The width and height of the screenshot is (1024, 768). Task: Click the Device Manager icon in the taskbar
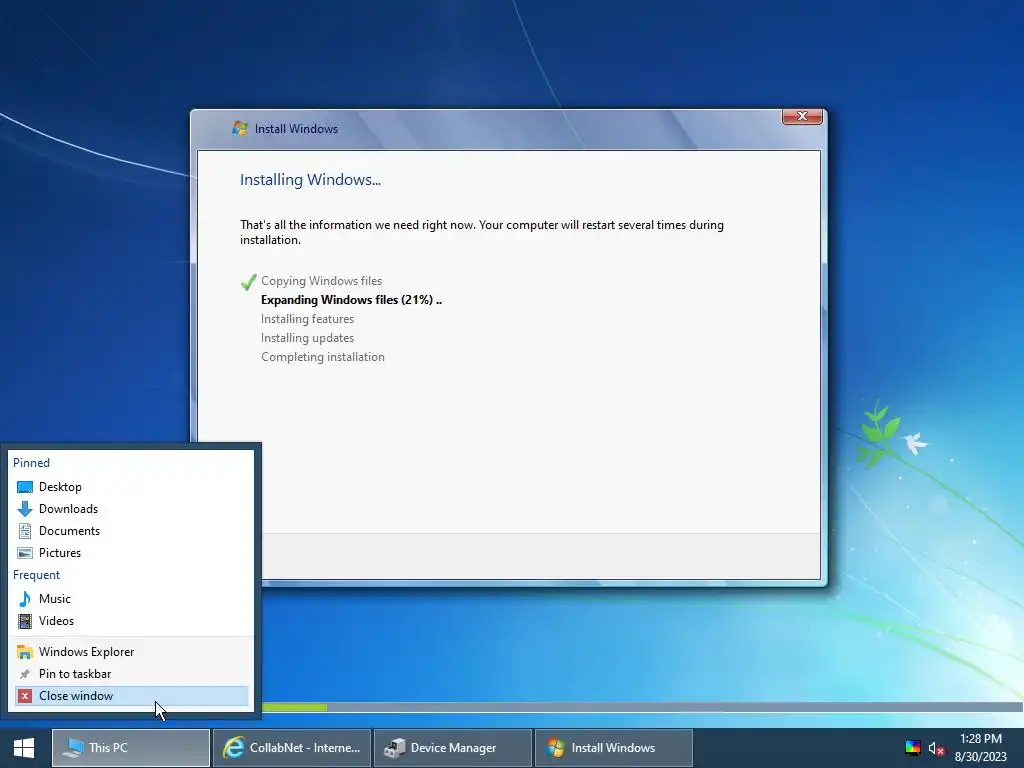(394, 748)
